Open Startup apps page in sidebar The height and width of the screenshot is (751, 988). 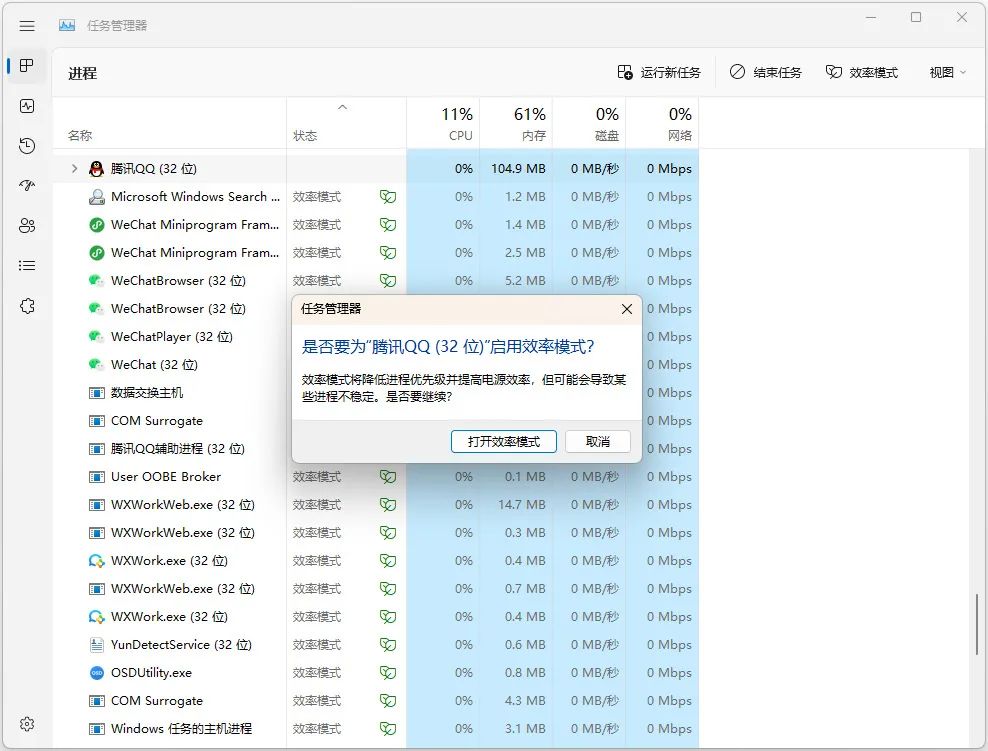tap(27, 186)
